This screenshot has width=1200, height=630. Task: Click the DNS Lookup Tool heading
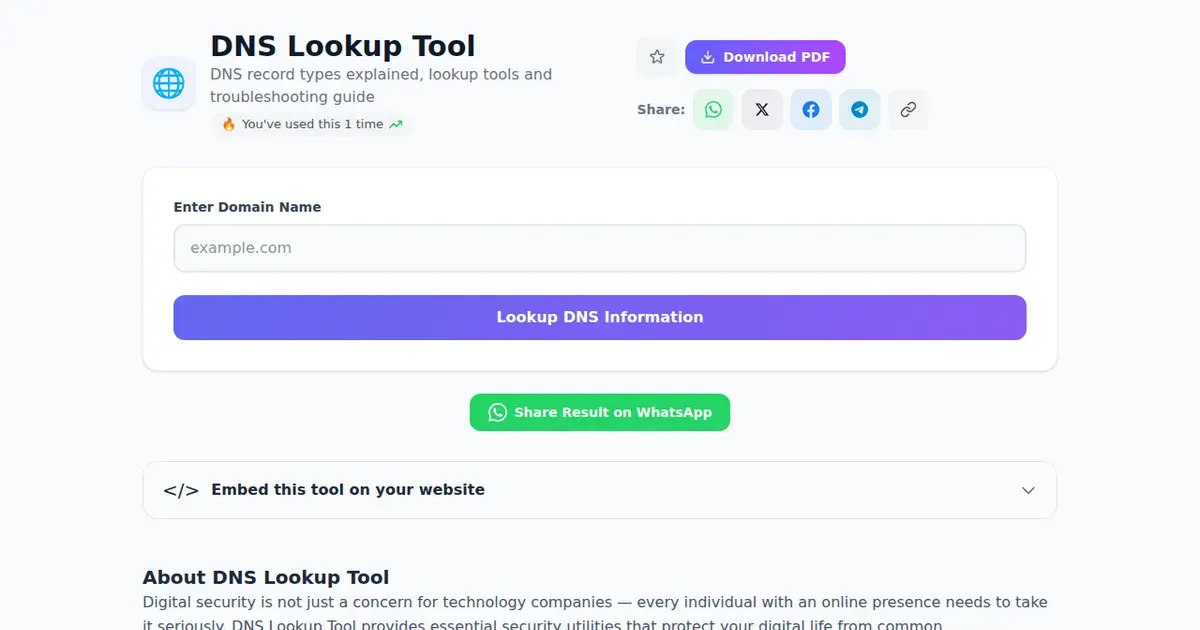(343, 46)
